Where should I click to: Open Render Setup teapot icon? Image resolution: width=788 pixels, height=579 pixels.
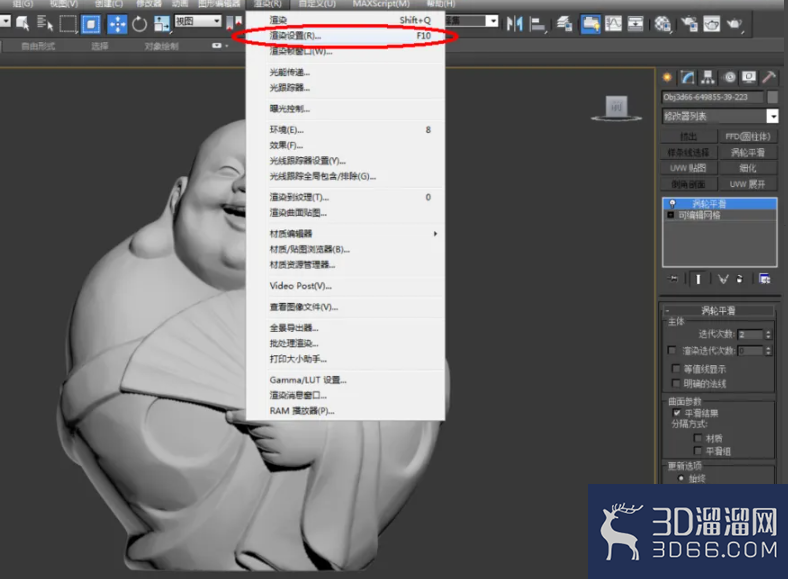coord(690,24)
